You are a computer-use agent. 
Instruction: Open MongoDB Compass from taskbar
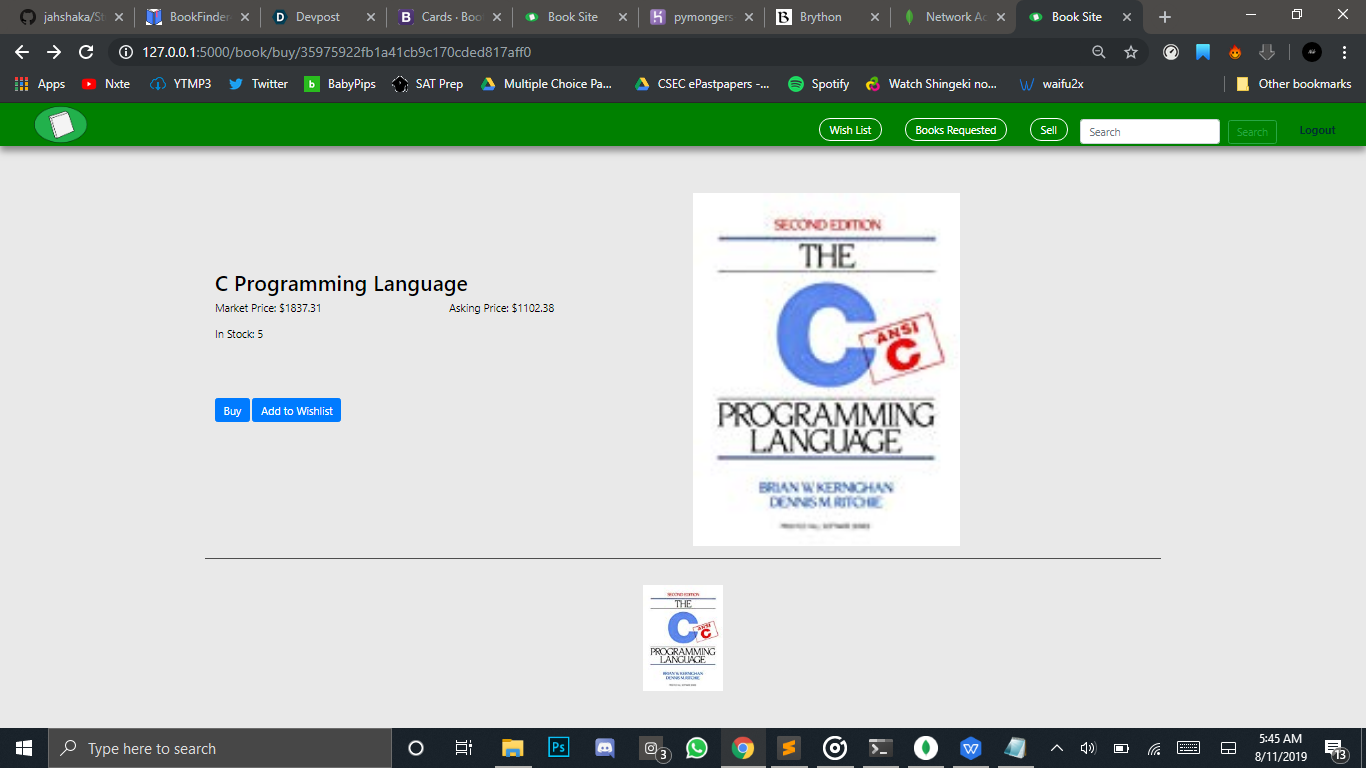click(x=926, y=748)
